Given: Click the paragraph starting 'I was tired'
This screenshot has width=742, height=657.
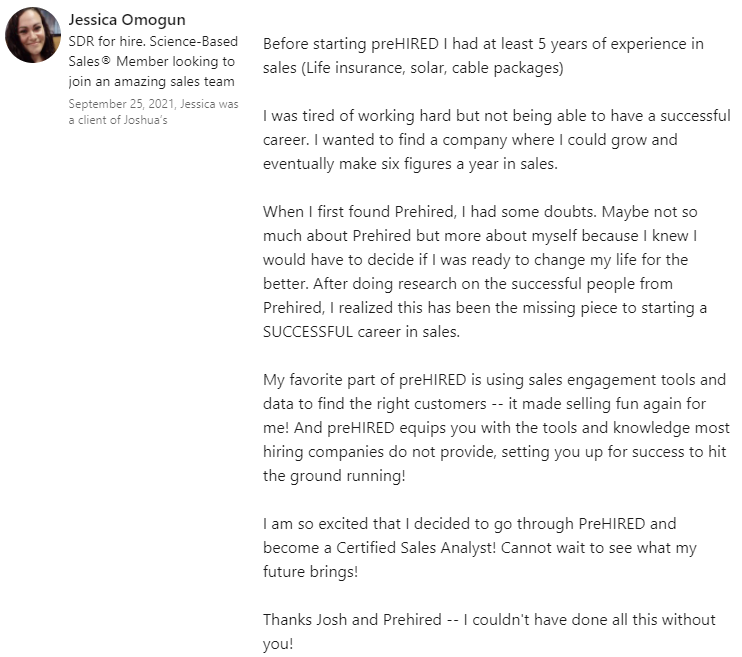Looking at the screenshot, I should [x=496, y=140].
